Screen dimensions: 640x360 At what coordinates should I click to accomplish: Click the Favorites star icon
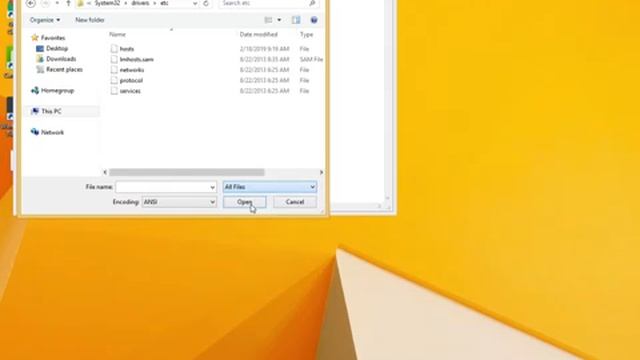(35, 38)
